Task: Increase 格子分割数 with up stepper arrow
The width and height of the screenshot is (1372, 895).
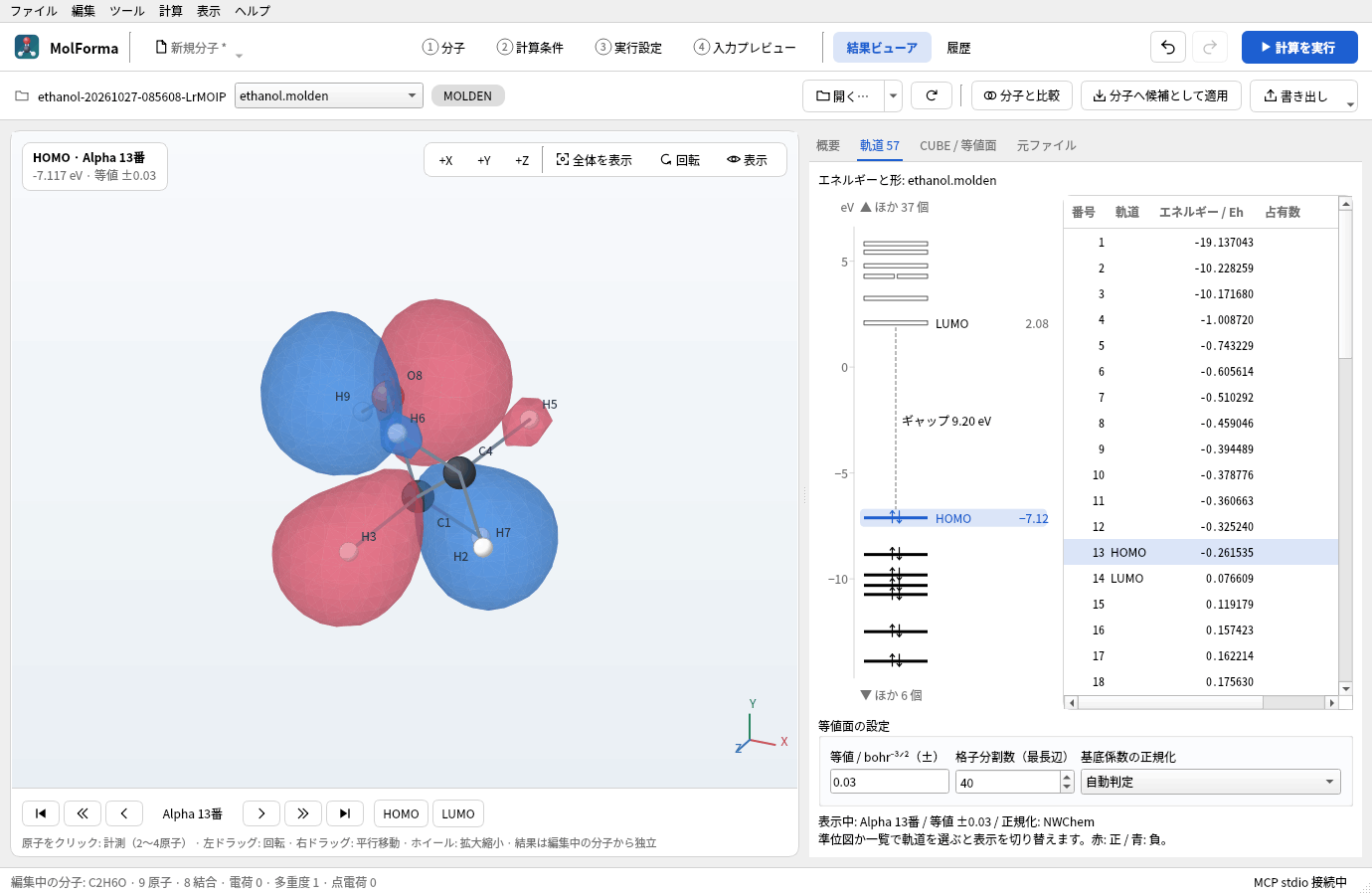Action: (1067, 777)
